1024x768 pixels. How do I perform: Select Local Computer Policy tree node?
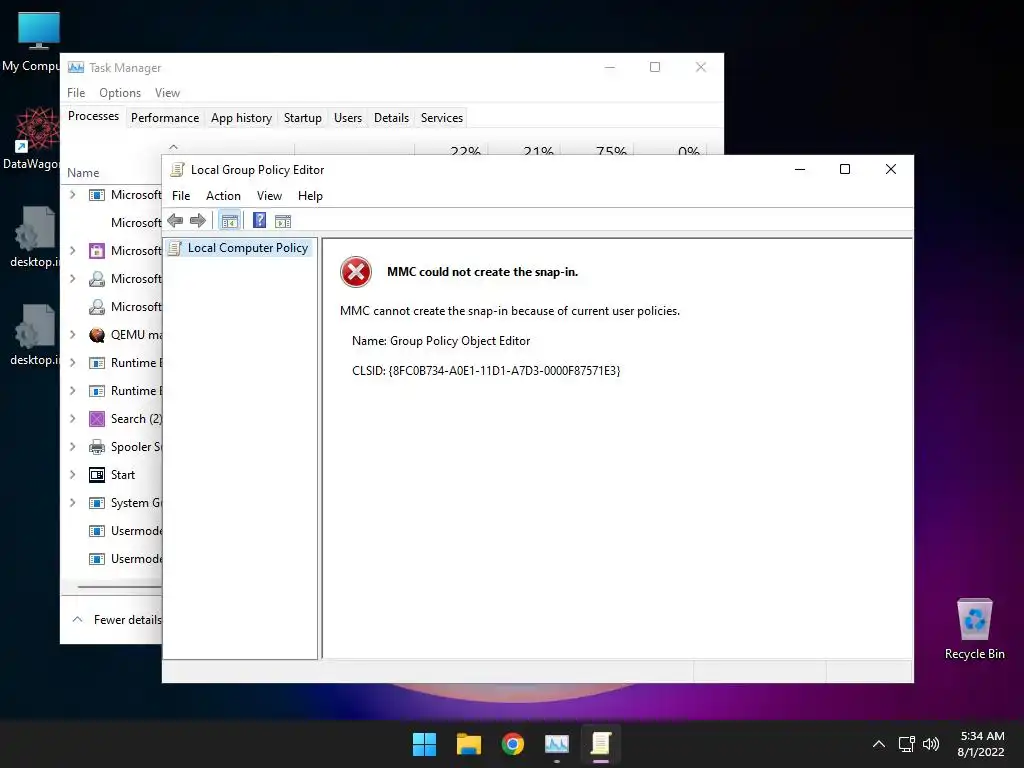[239, 248]
